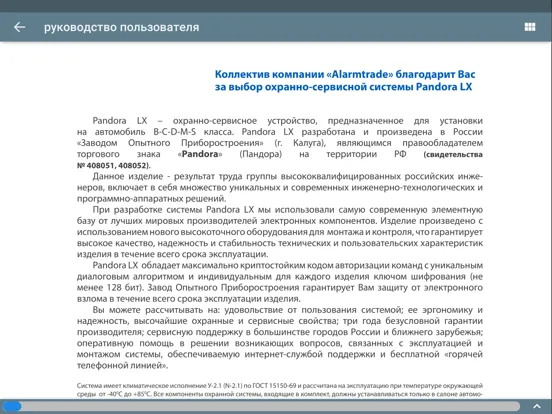Click the bold word «Pandora» in the first paragraph
Viewport: 552px width, 414px height.
point(200,154)
